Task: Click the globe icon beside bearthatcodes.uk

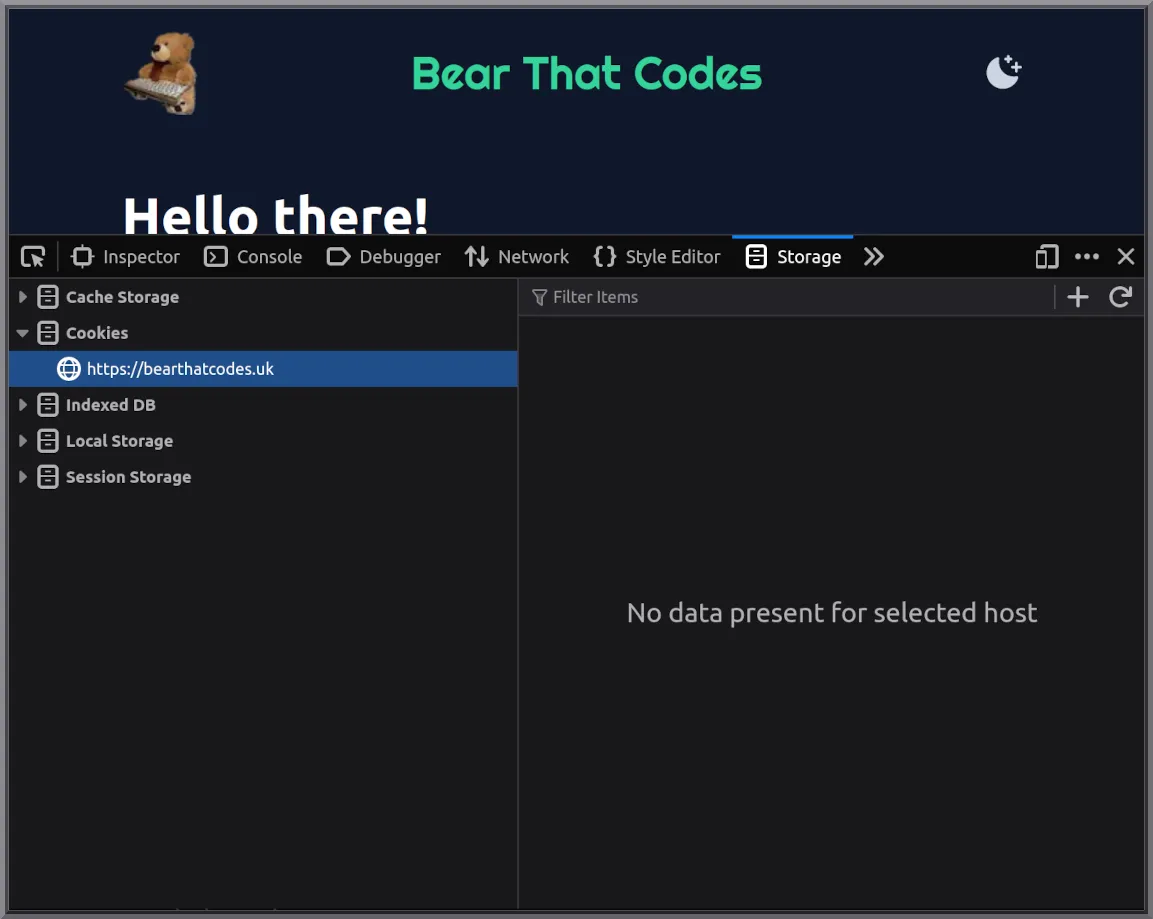Action: click(x=68, y=369)
